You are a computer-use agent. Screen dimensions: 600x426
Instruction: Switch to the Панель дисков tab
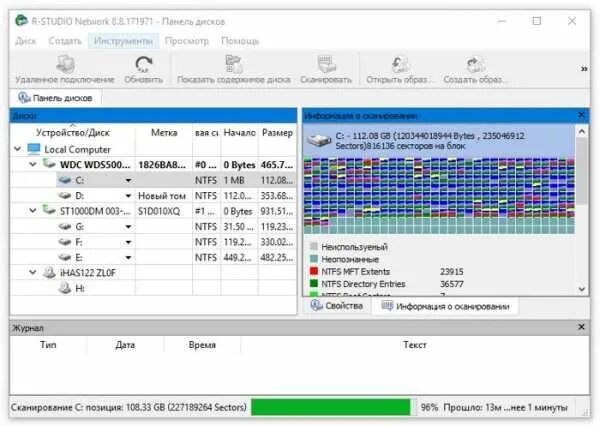pos(55,98)
